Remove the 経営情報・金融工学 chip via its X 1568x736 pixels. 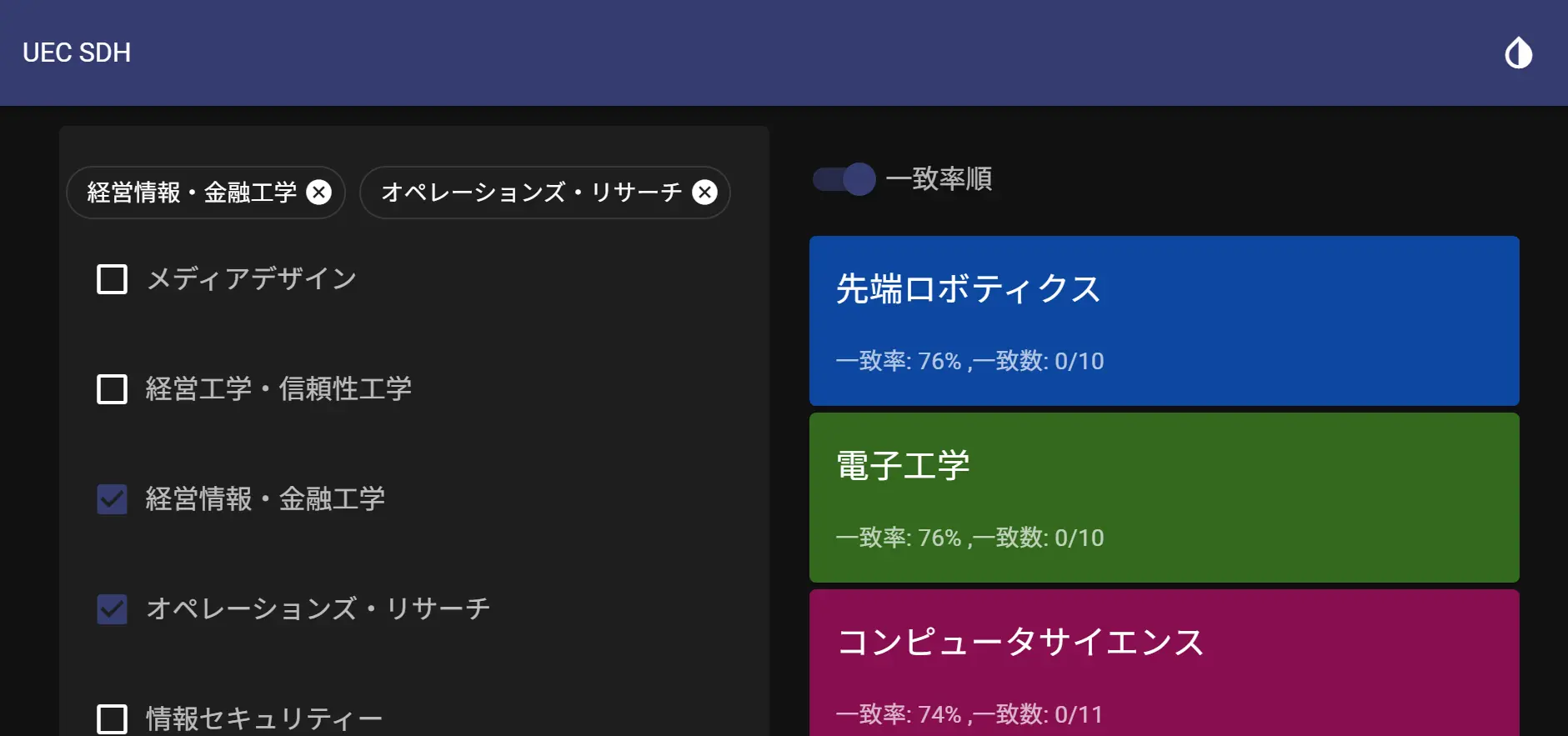318,193
